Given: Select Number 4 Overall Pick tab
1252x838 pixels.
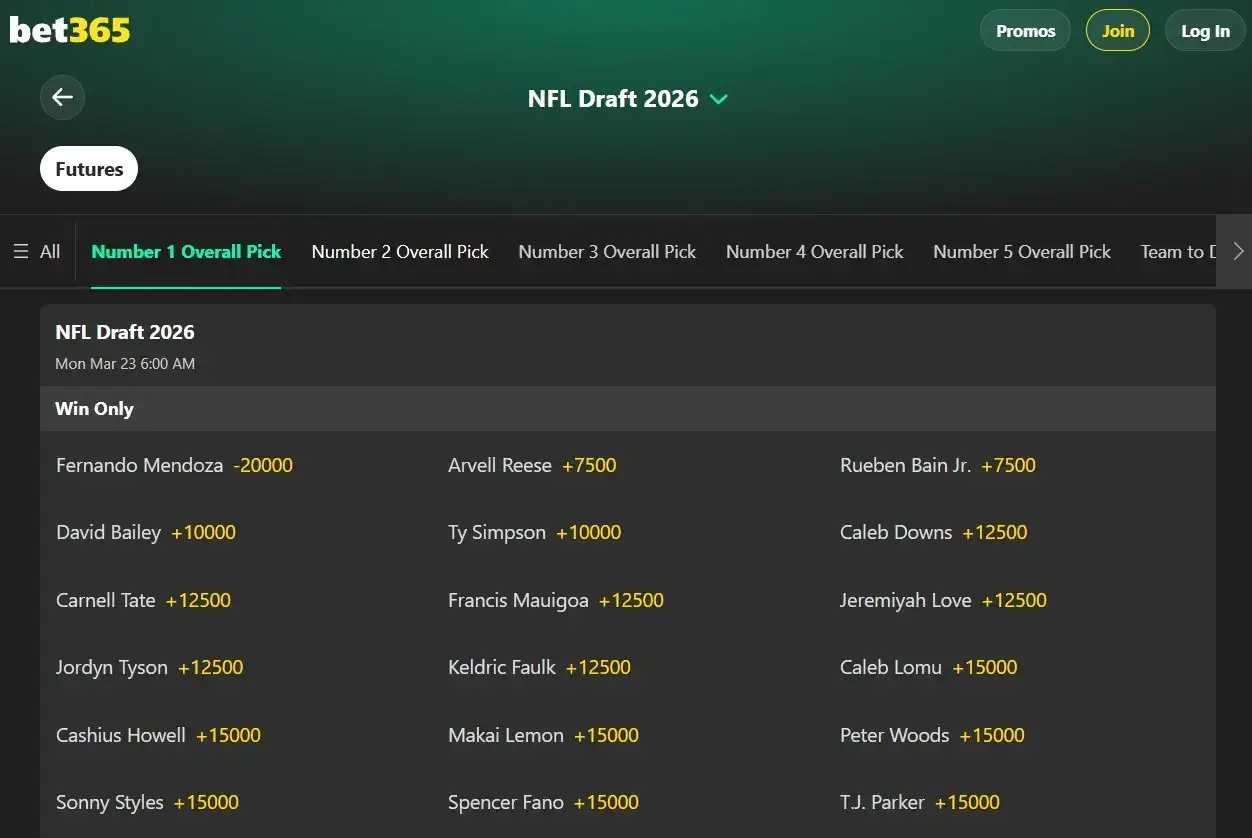Looking at the screenshot, I should (x=814, y=251).
